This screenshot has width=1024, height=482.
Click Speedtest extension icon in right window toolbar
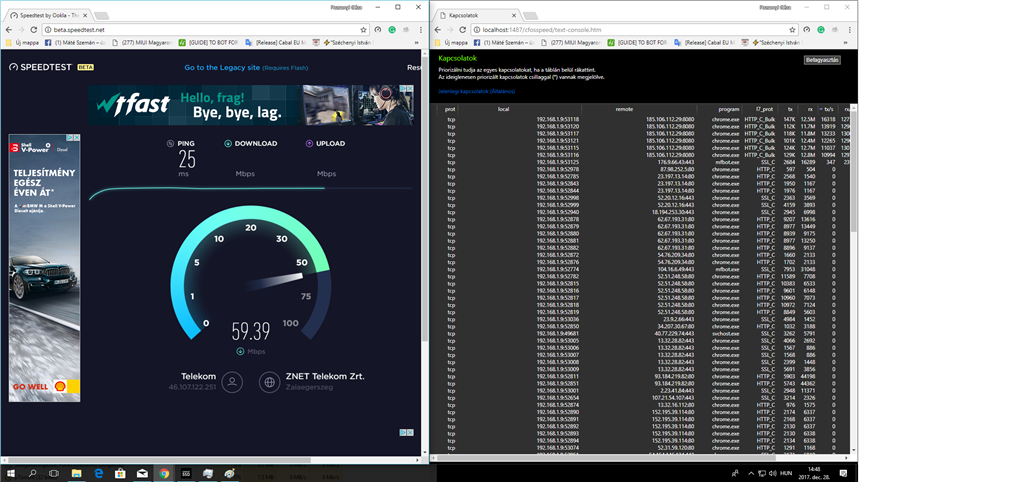click(806, 30)
